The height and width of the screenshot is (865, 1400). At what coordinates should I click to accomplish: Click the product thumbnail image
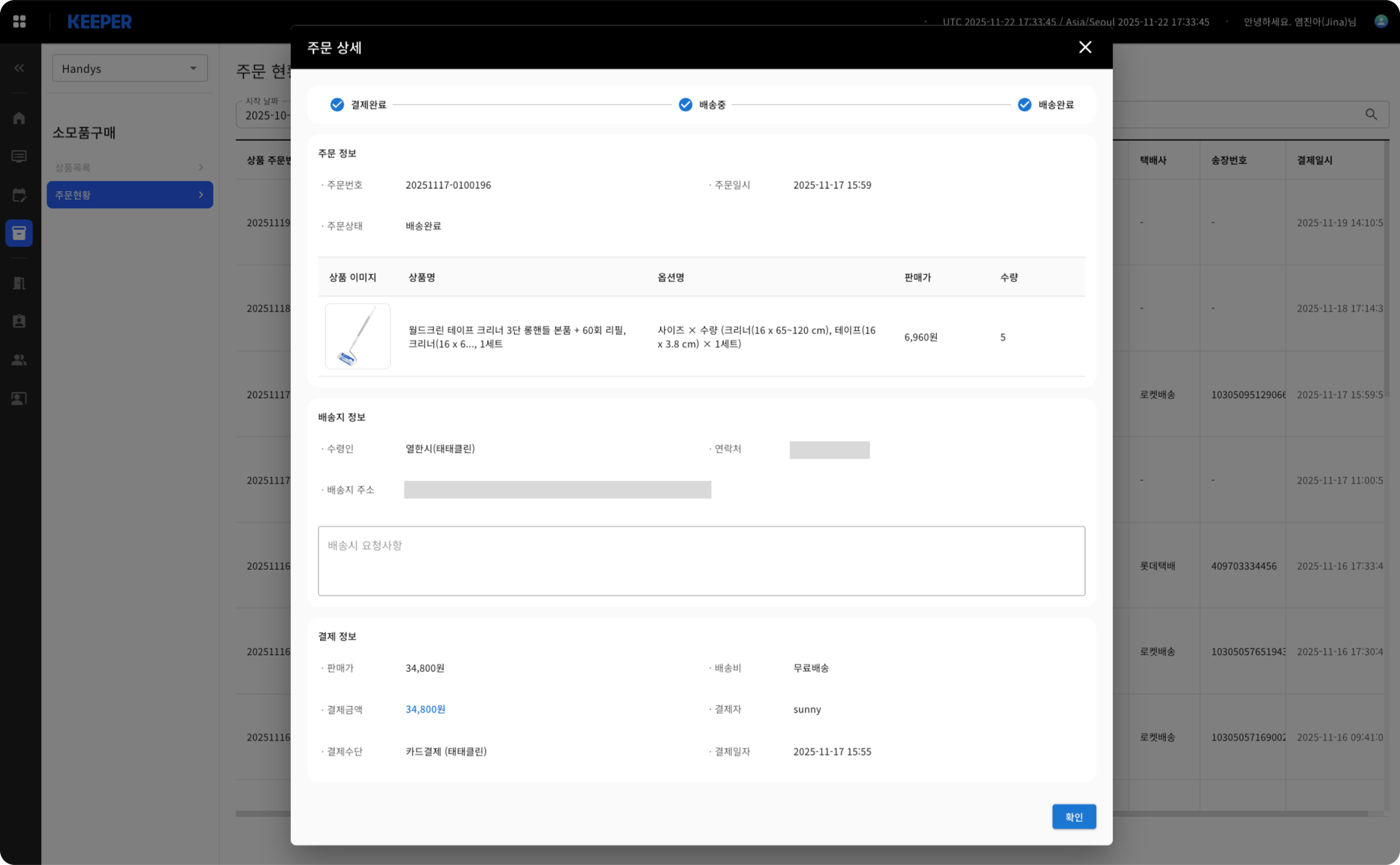(357, 336)
